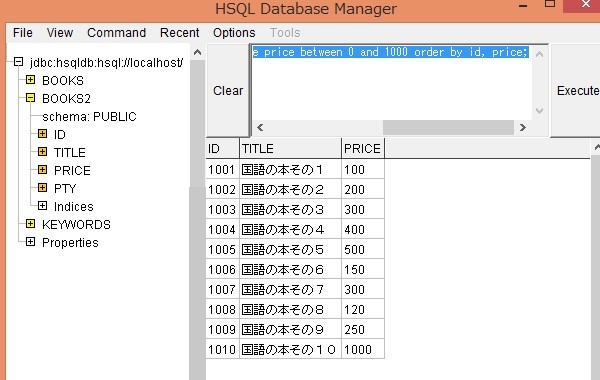Expand the BOOKS table node

pos(30,80)
